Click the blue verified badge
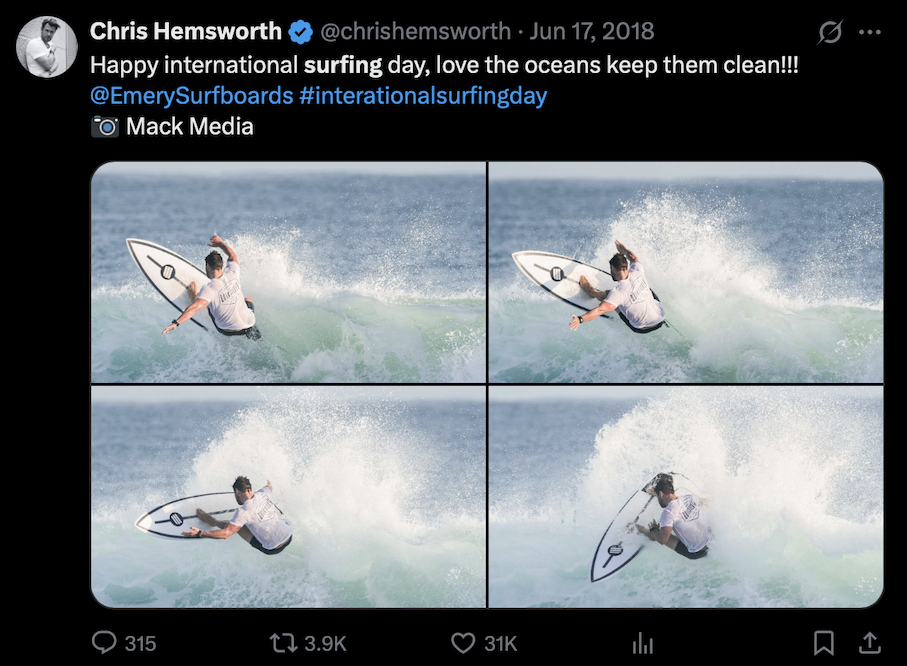This screenshot has width=907, height=666. click(x=300, y=32)
